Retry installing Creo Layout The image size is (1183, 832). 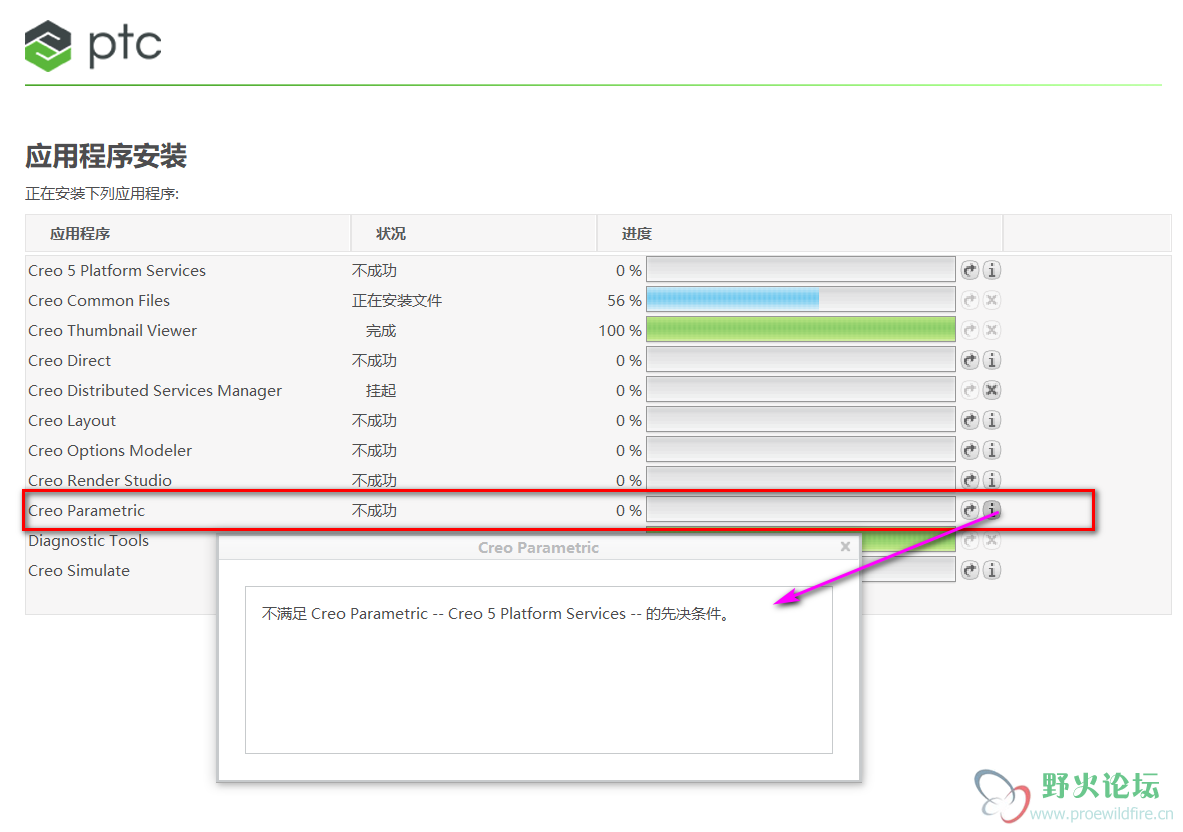tap(969, 420)
